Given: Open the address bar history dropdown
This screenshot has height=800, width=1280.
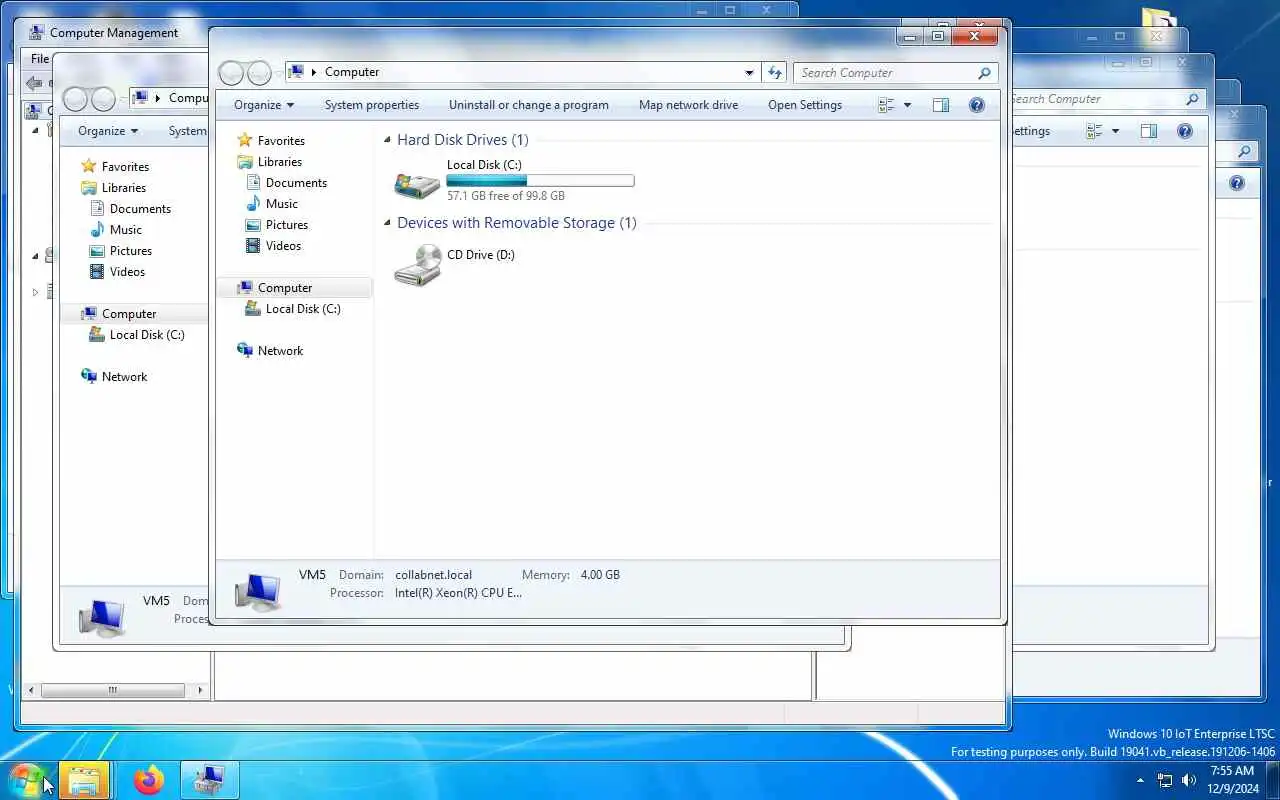Looking at the screenshot, I should click(x=749, y=72).
